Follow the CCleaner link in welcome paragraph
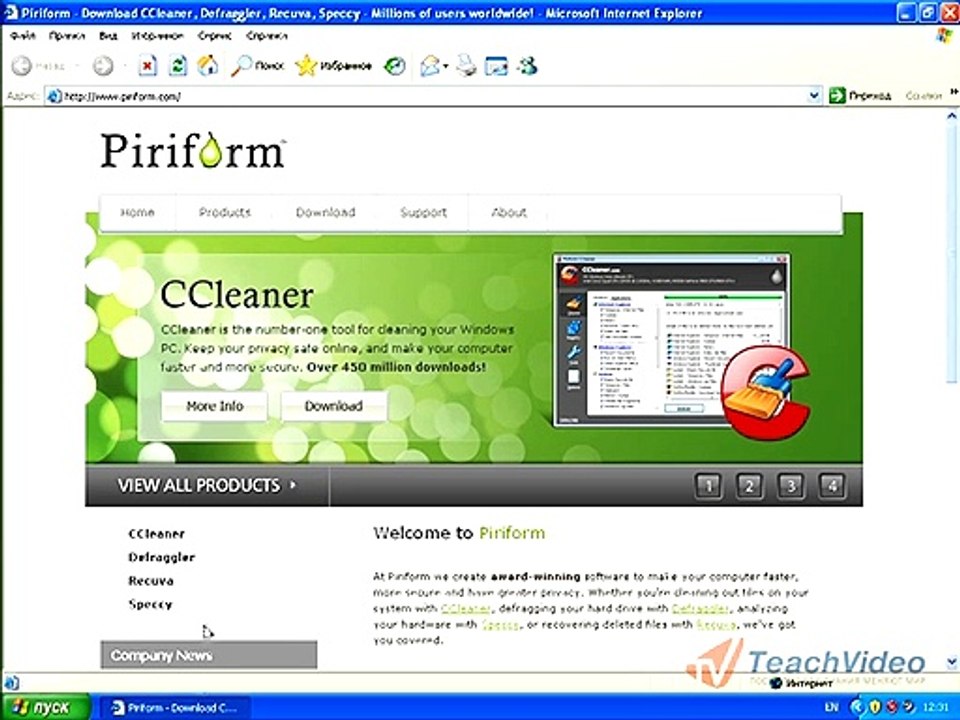This screenshot has height=720, width=960. point(466,609)
